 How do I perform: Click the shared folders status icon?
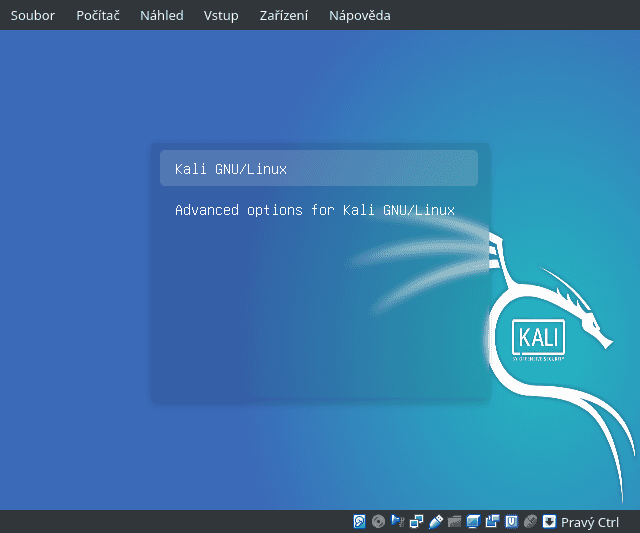click(x=454, y=522)
